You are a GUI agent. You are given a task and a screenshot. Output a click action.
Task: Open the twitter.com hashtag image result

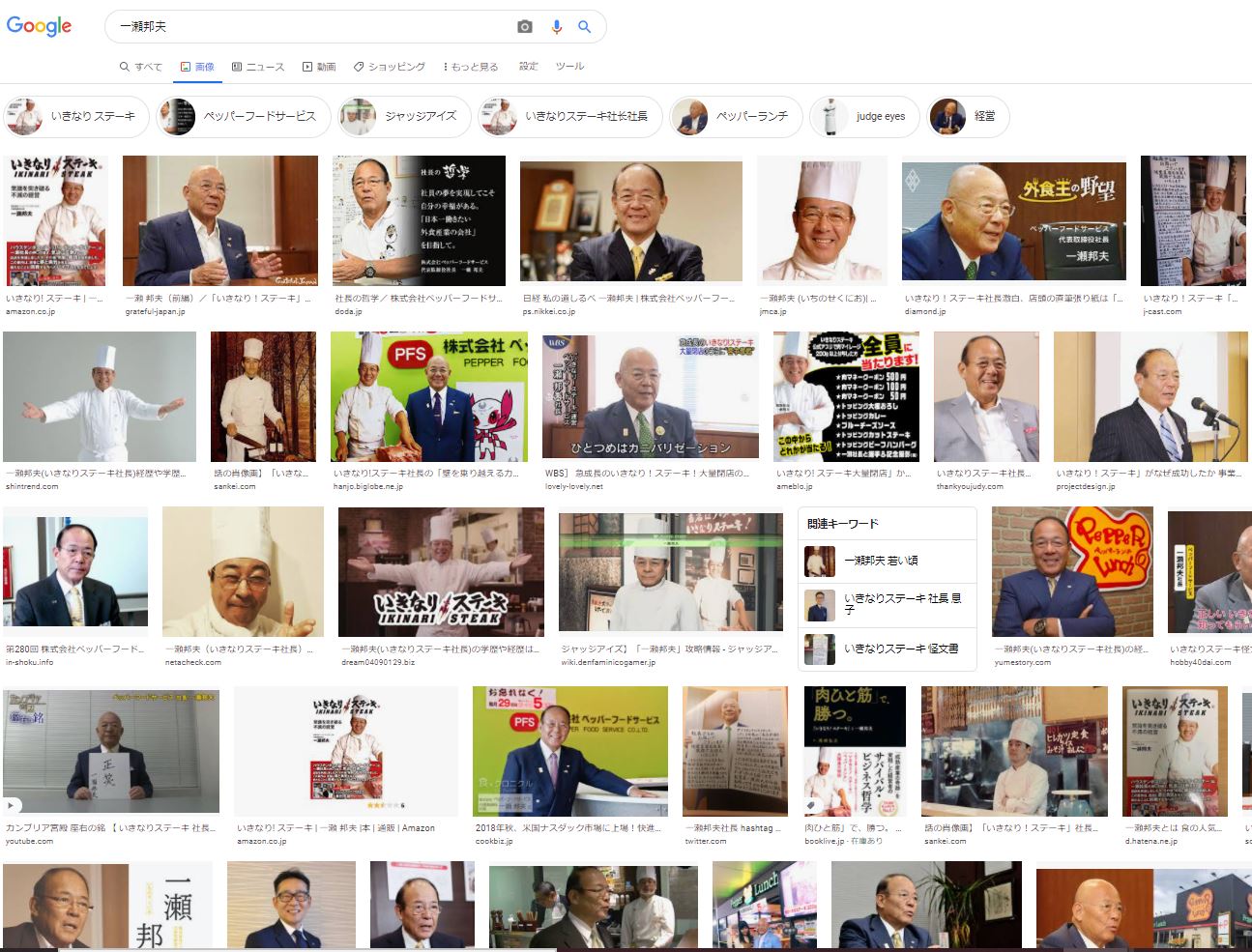point(736,750)
